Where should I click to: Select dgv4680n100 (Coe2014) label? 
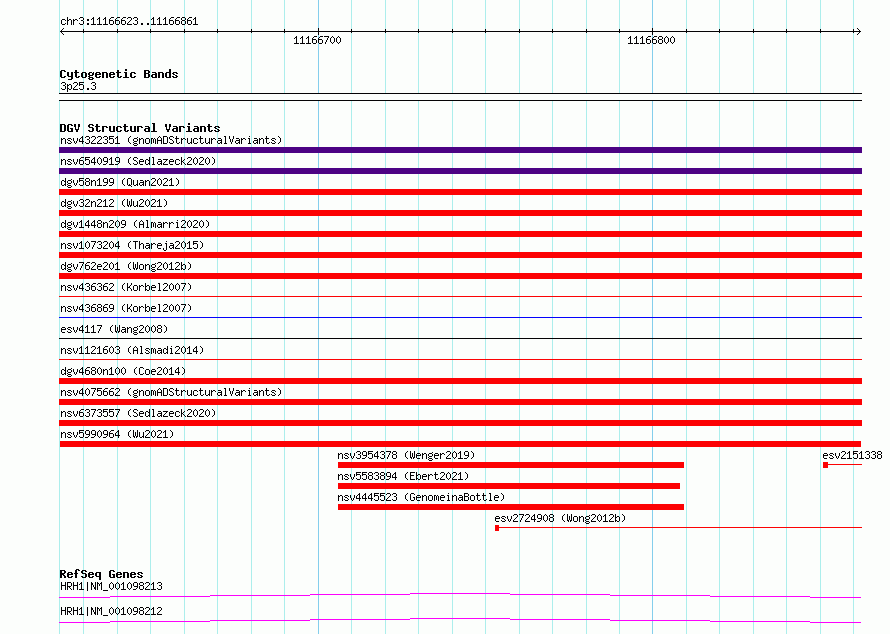(x=123, y=371)
